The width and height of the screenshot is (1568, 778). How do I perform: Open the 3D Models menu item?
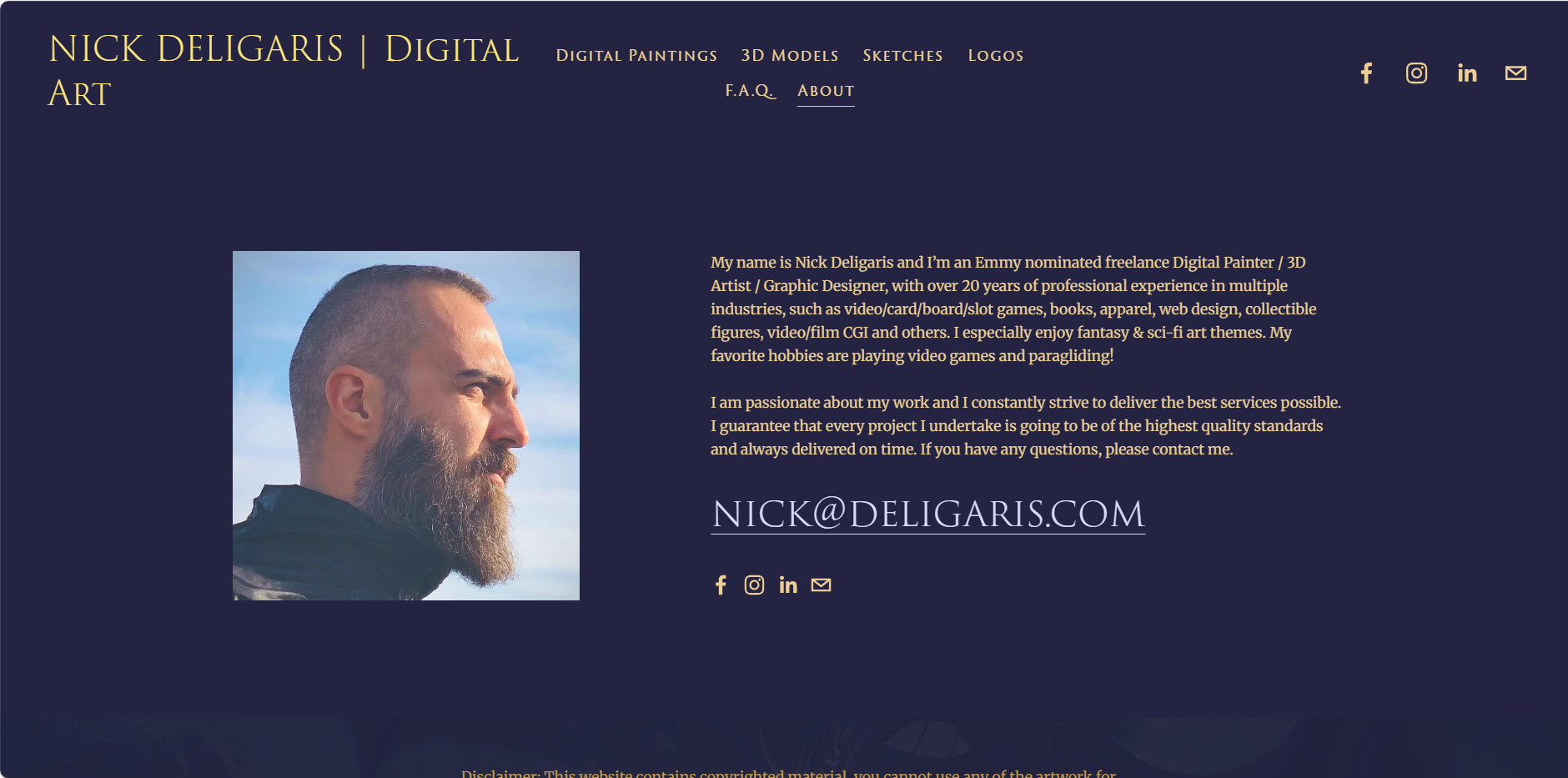(790, 56)
